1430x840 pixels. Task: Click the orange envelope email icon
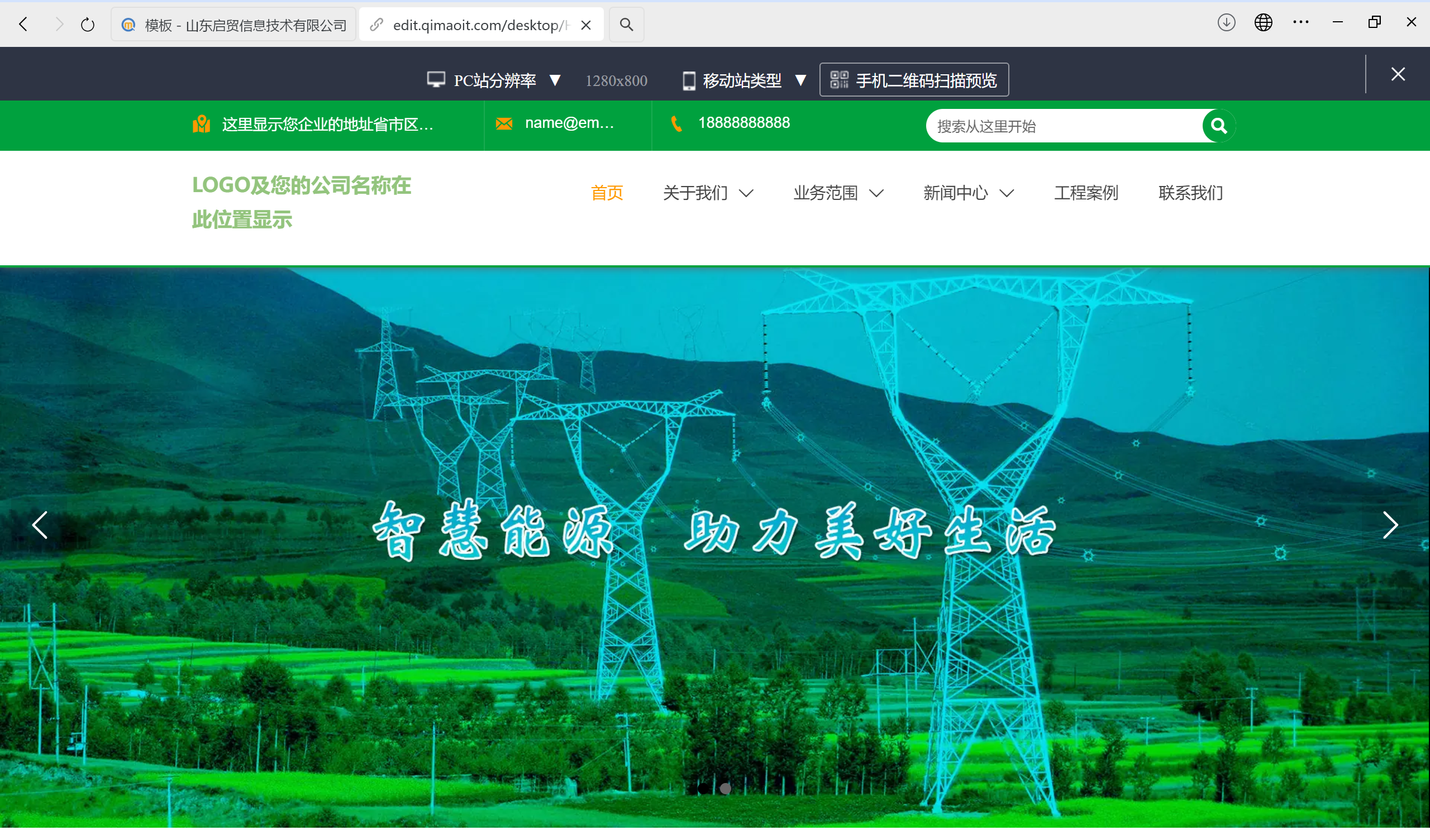(x=504, y=123)
